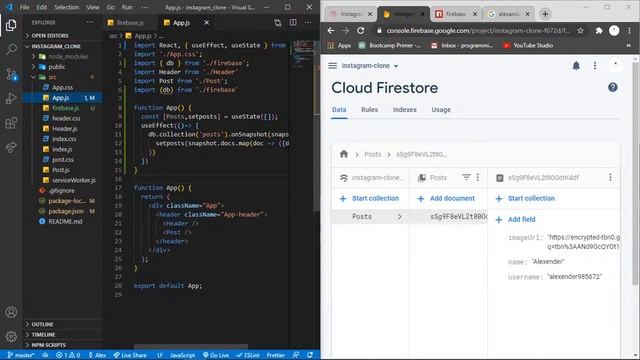Click filter icon in Posts column
The width and height of the screenshot is (640, 360).
pyautogui.click(x=466, y=177)
